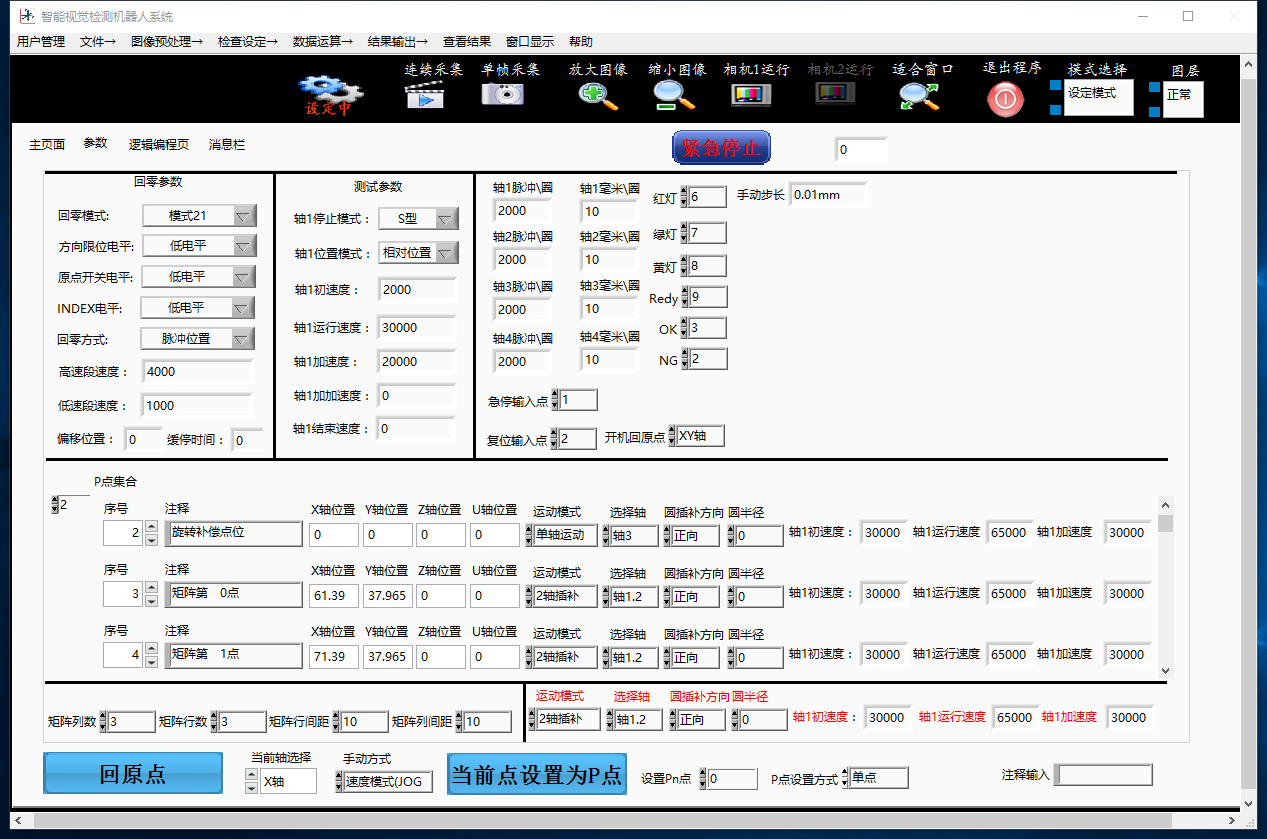Click the 矩阵列数 stepper arrows
This screenshot has height=839, width=1267.
pyautogui.click(x=103, y=721)
